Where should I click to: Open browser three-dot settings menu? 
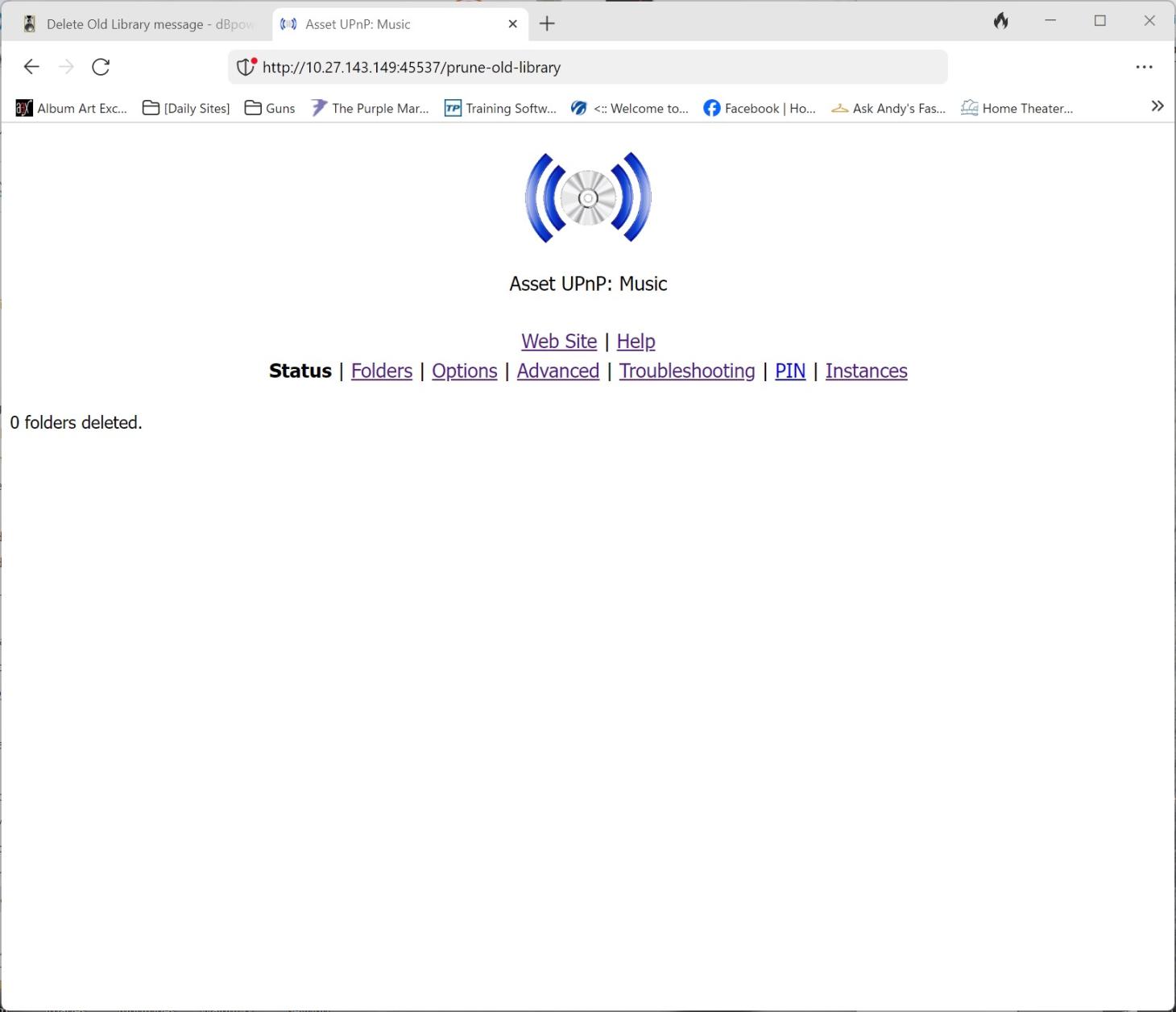[x=1144, y=67]
